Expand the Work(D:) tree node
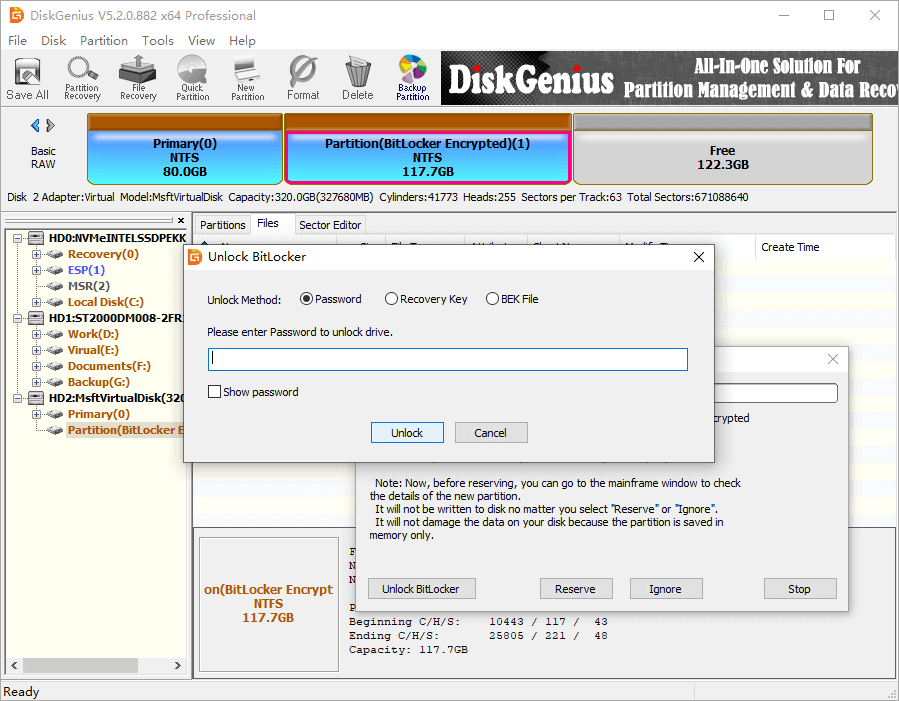Viewport: 899px width, 701px height. pos(37,334)
